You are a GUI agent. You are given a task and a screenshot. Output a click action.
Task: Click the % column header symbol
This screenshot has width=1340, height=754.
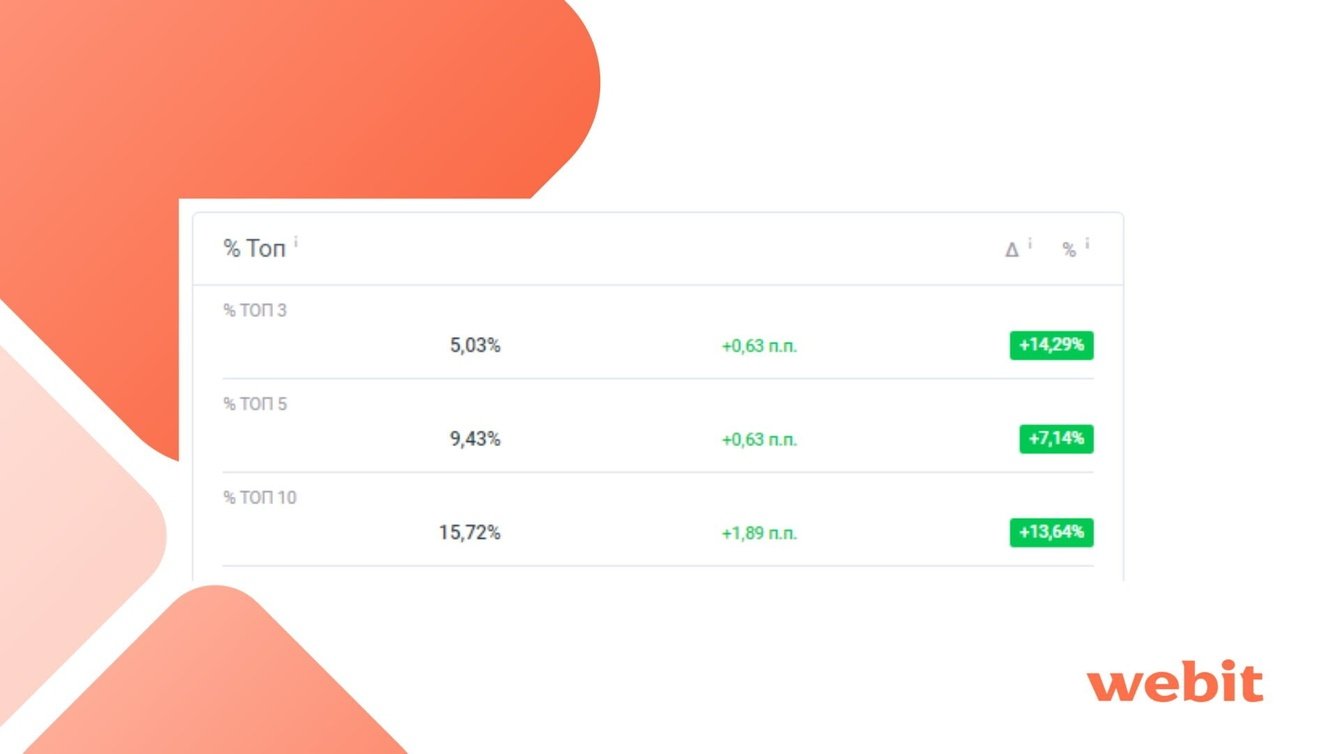pyautogui.click(x=1069, y=250)
